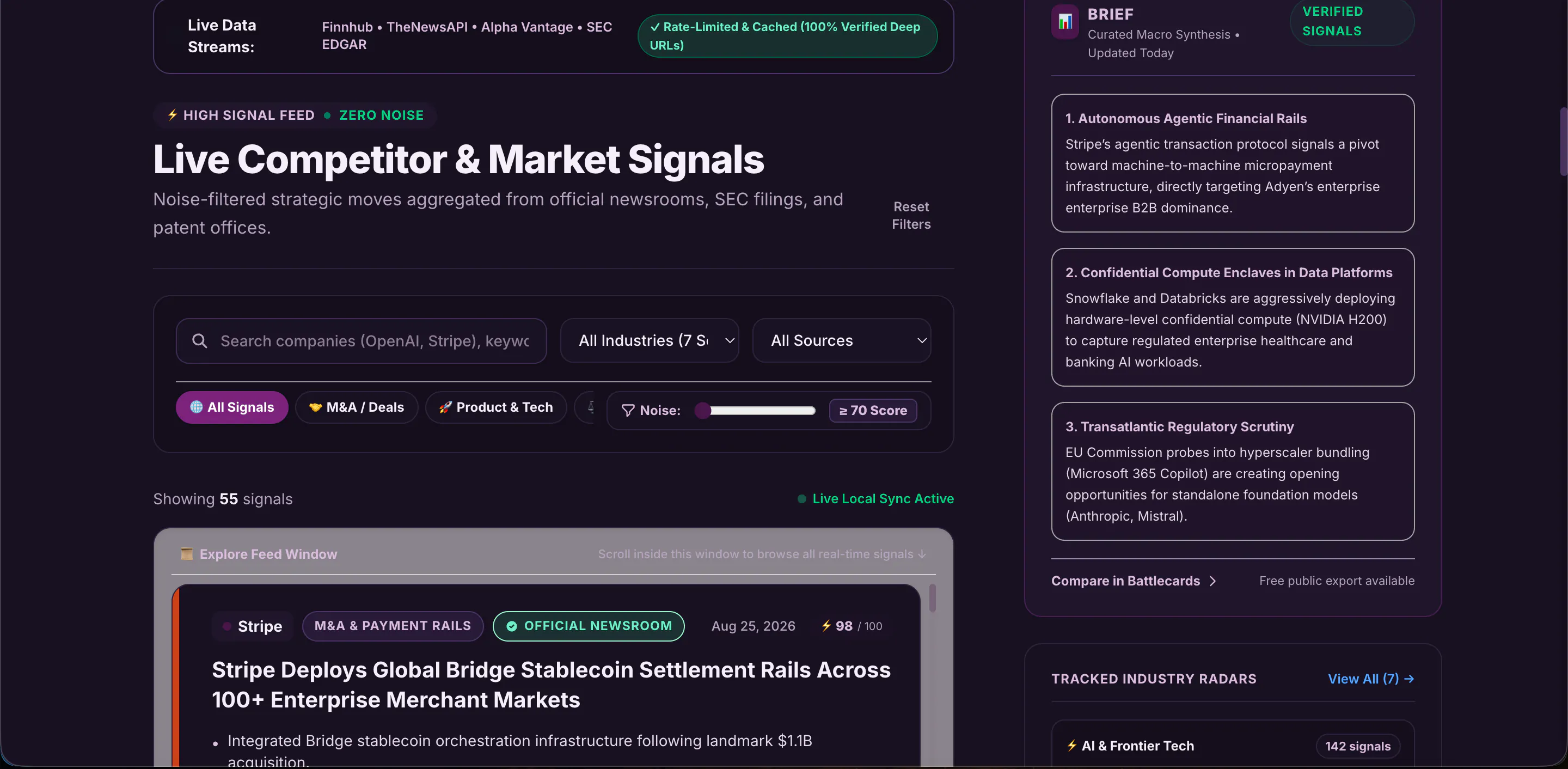Click the feed window inner scrollbar
Image resolution: width=1568 pixels, height=769 pixels.
(x=932, y=599)
